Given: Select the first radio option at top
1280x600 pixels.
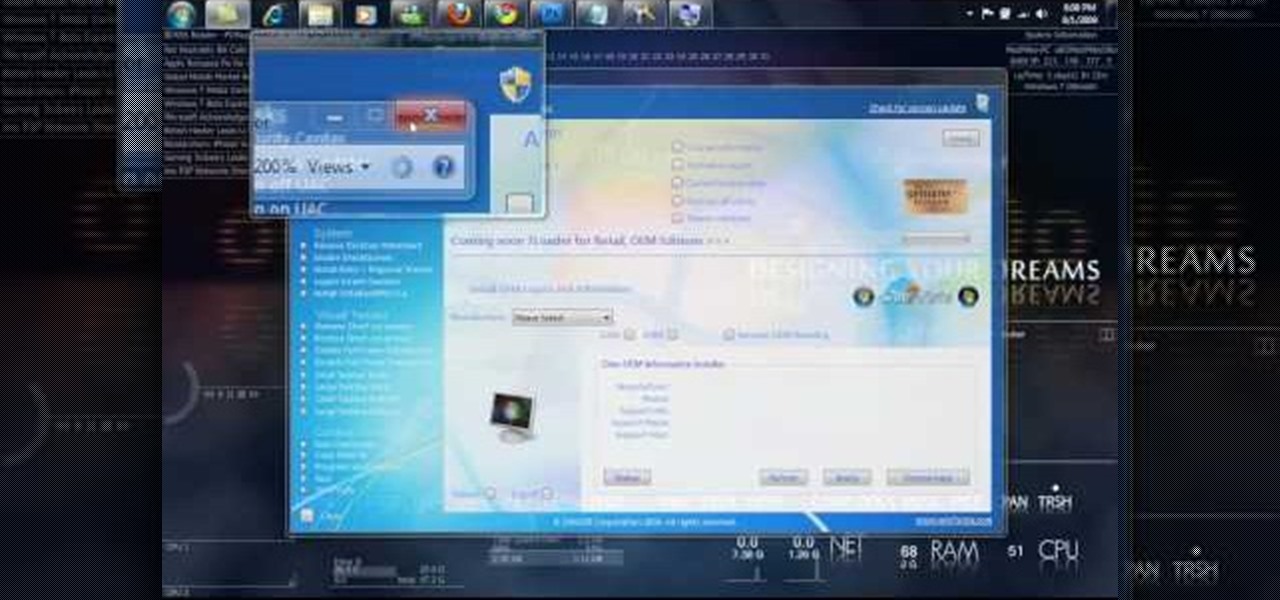Looking at the screenshot, I should pyautogui.click(x=677, y=147).
